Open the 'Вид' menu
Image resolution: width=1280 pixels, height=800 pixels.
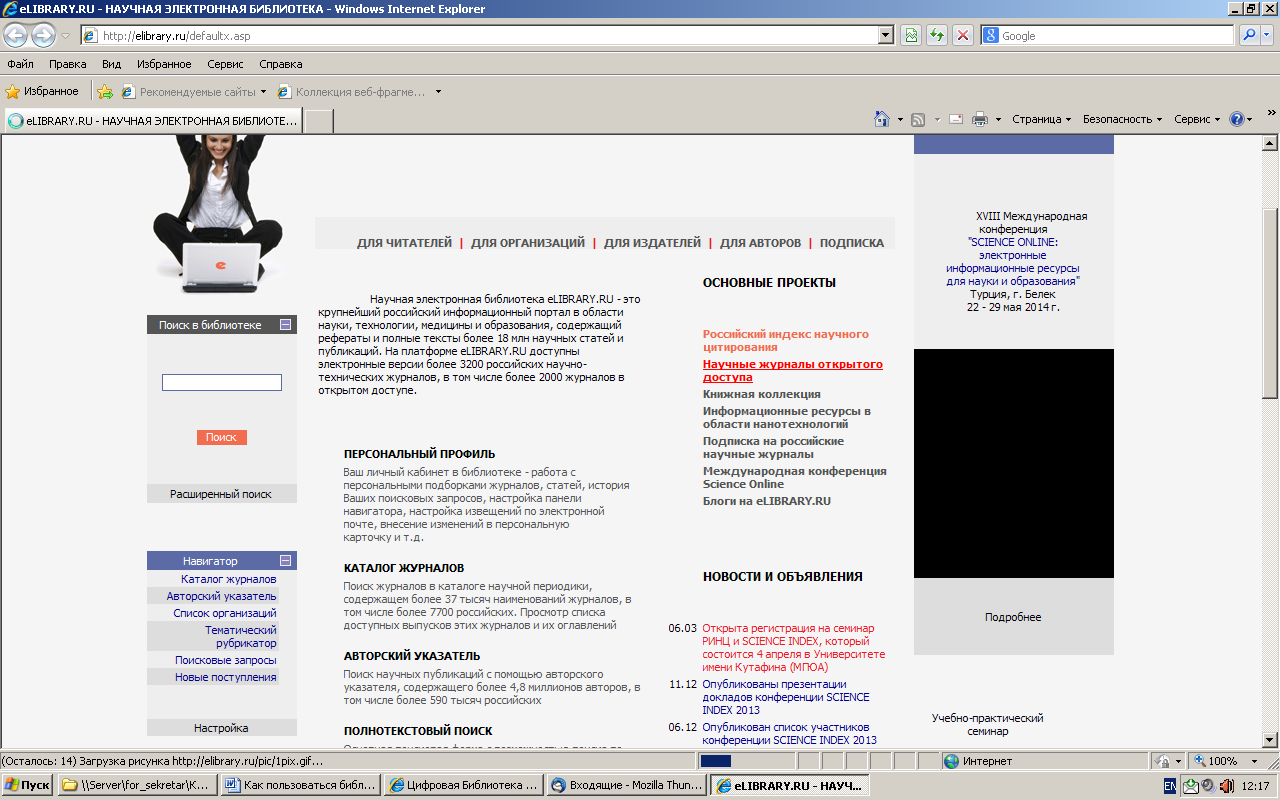coord(111,64)
